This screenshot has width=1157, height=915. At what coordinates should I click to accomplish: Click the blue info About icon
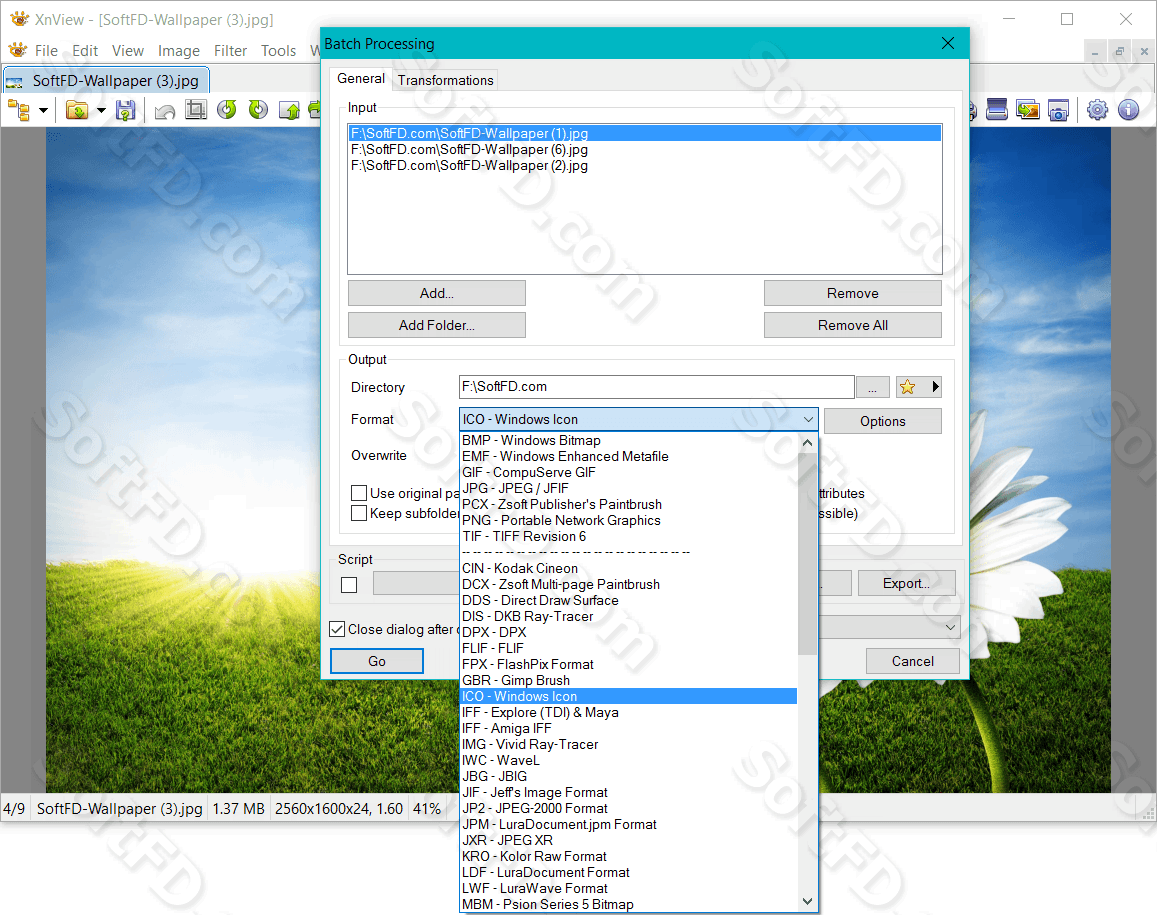1128,110
